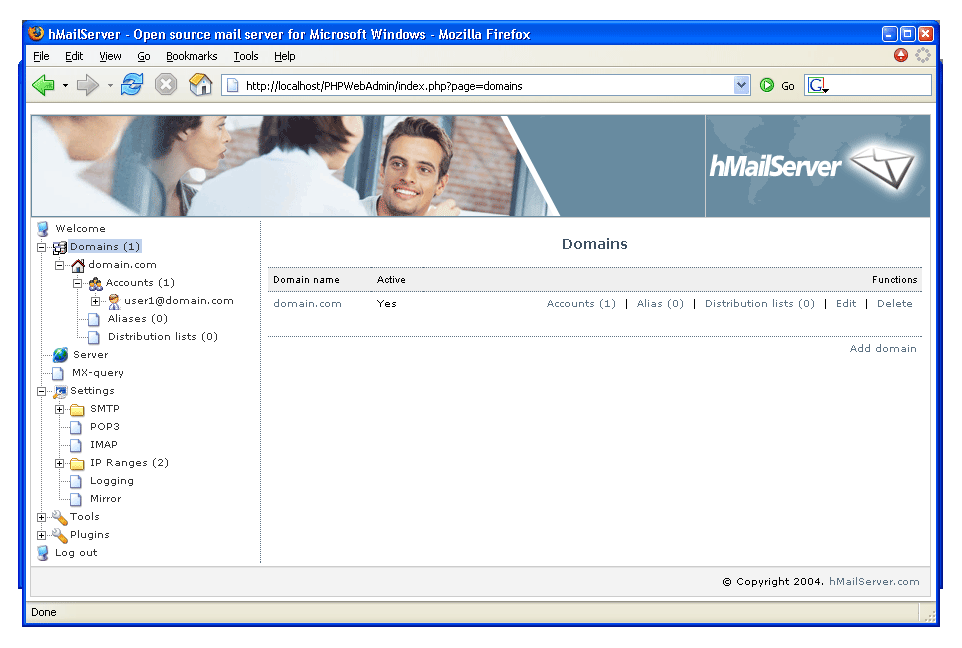Screen dimensions: 962x648
Task: Click the page icon beside POP3
Action: (76, 427)
